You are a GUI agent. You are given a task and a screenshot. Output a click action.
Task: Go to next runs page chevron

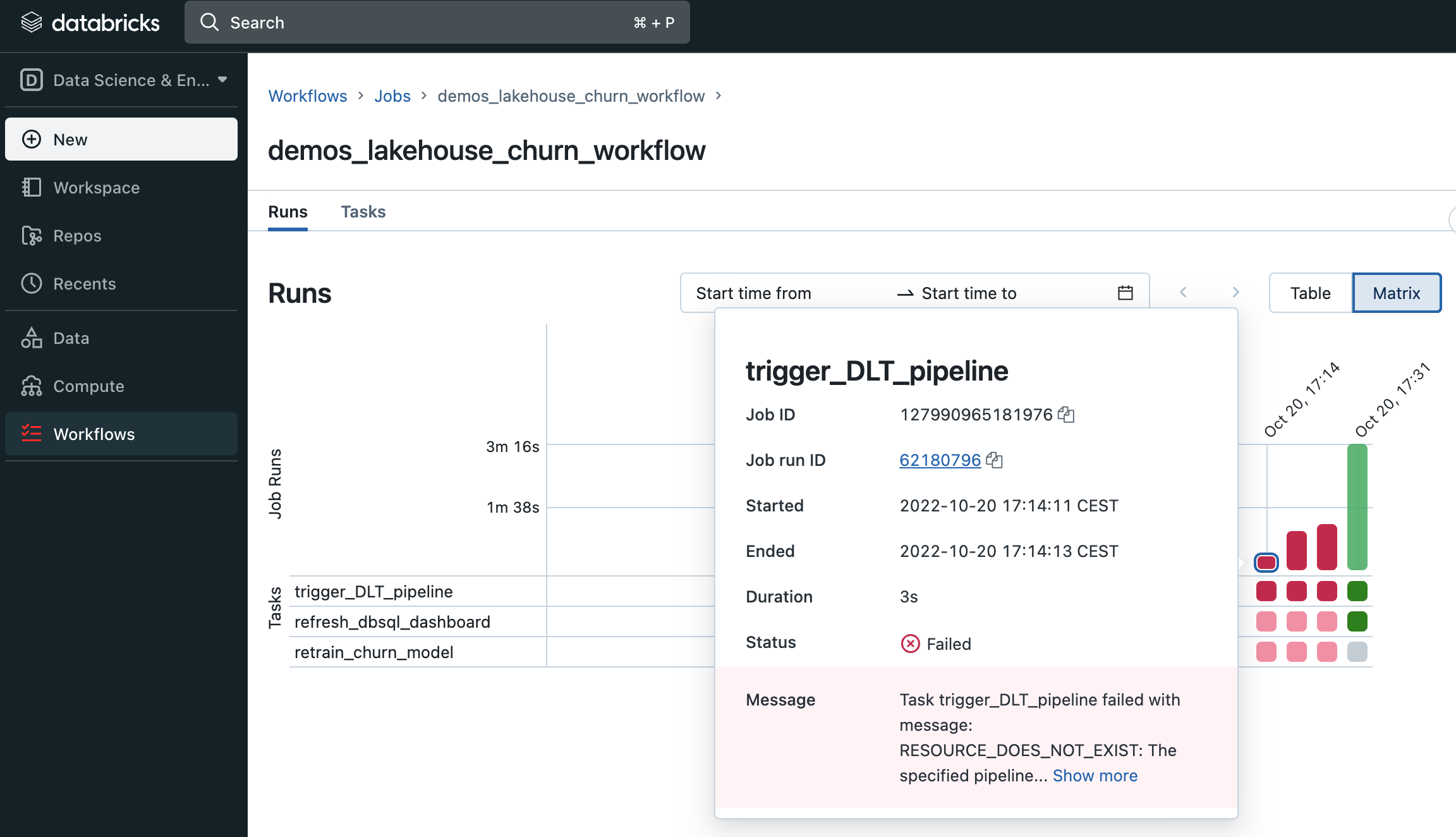pyautogui.click(x=1235, y=292)
